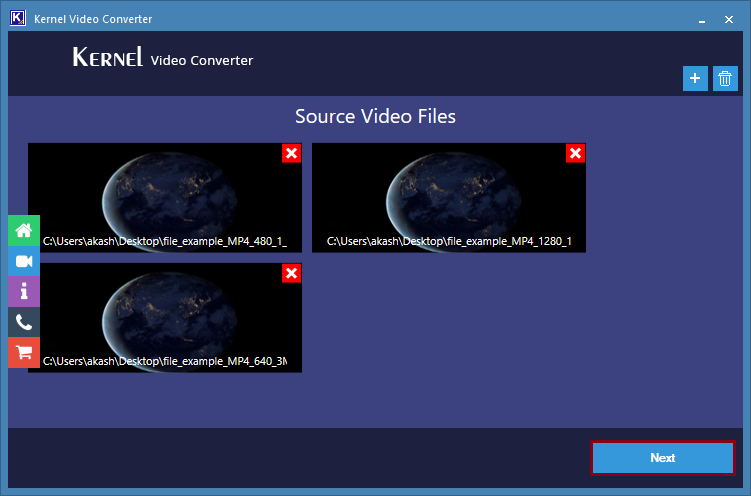Click the file path text of MP4_480 file

(x=165, y=241)
